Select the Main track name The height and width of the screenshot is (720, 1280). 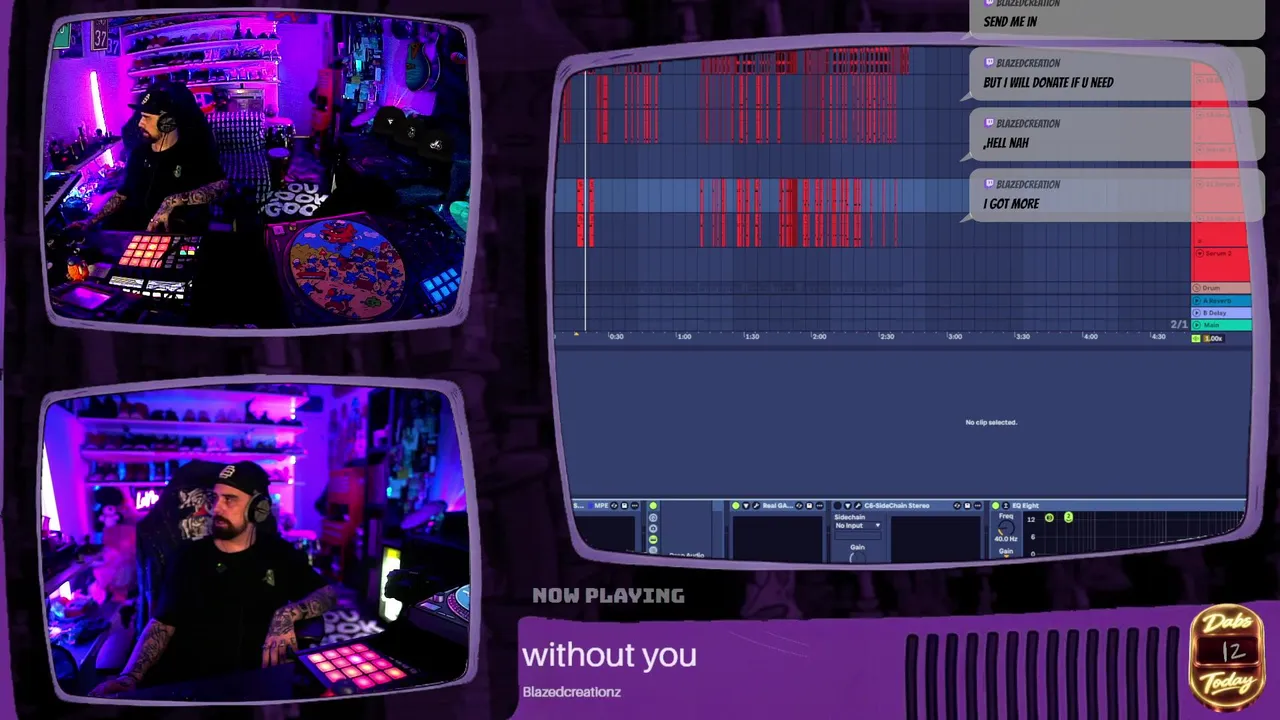coord(1211,325)
